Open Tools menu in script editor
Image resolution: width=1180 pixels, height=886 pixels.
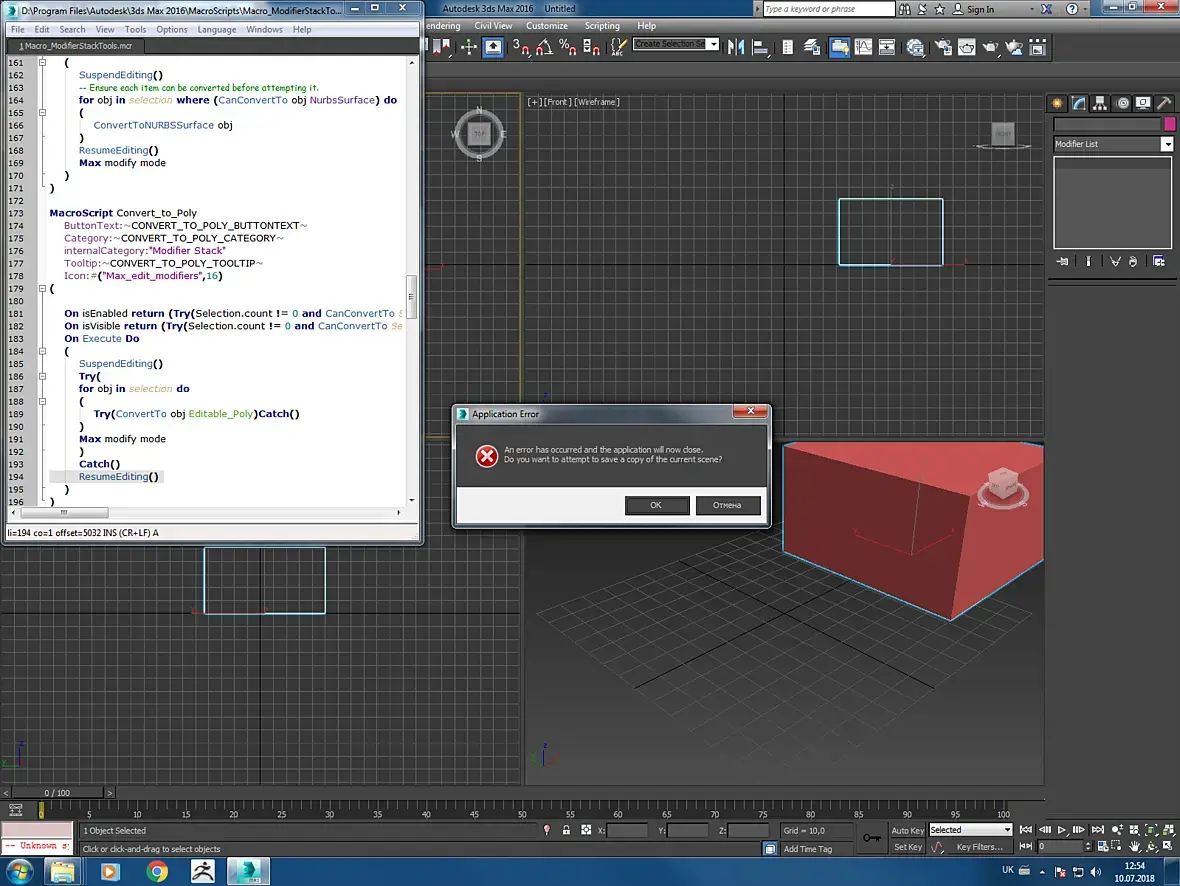pyautogui.click(x=135, y=29)
